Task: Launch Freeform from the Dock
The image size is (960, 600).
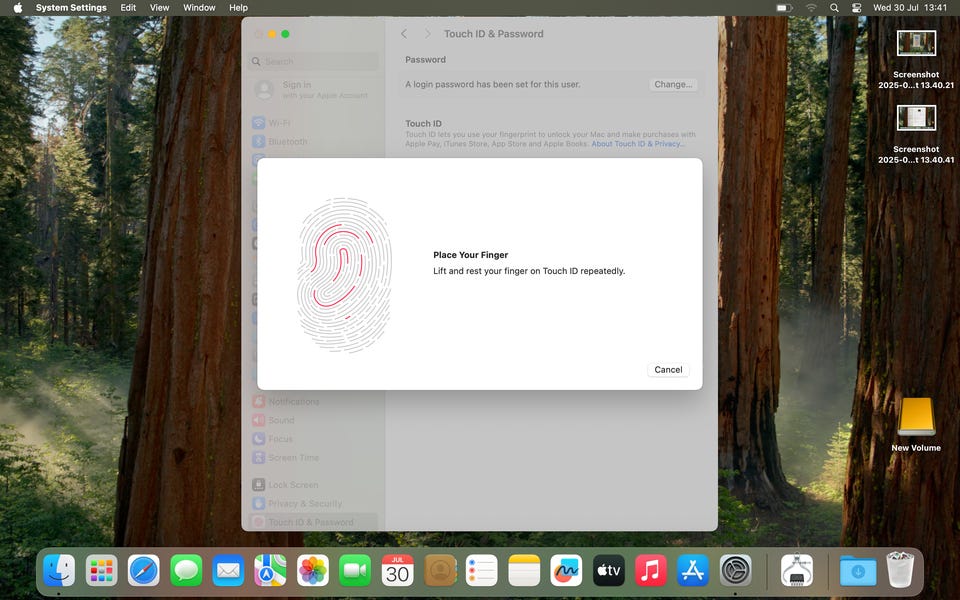Action: [566, 571]
